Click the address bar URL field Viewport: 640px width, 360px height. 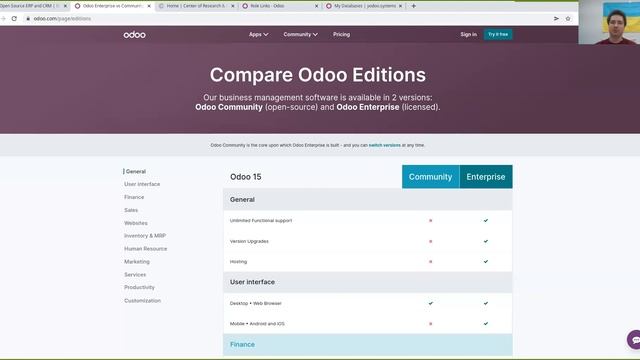pos(286,18)
